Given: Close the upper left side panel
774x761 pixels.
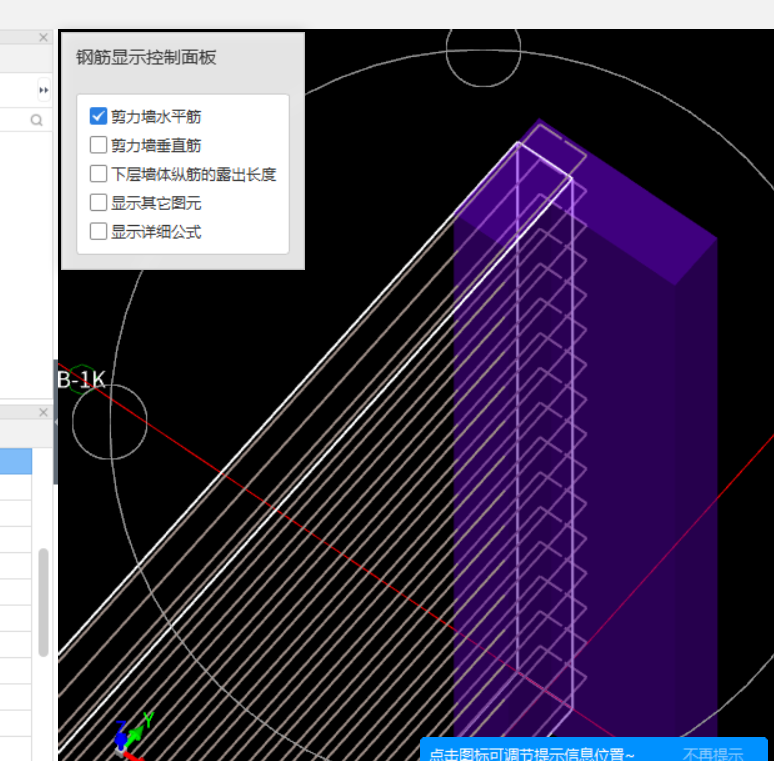Looking at the screenshot, I should click(x=43, y=37).
